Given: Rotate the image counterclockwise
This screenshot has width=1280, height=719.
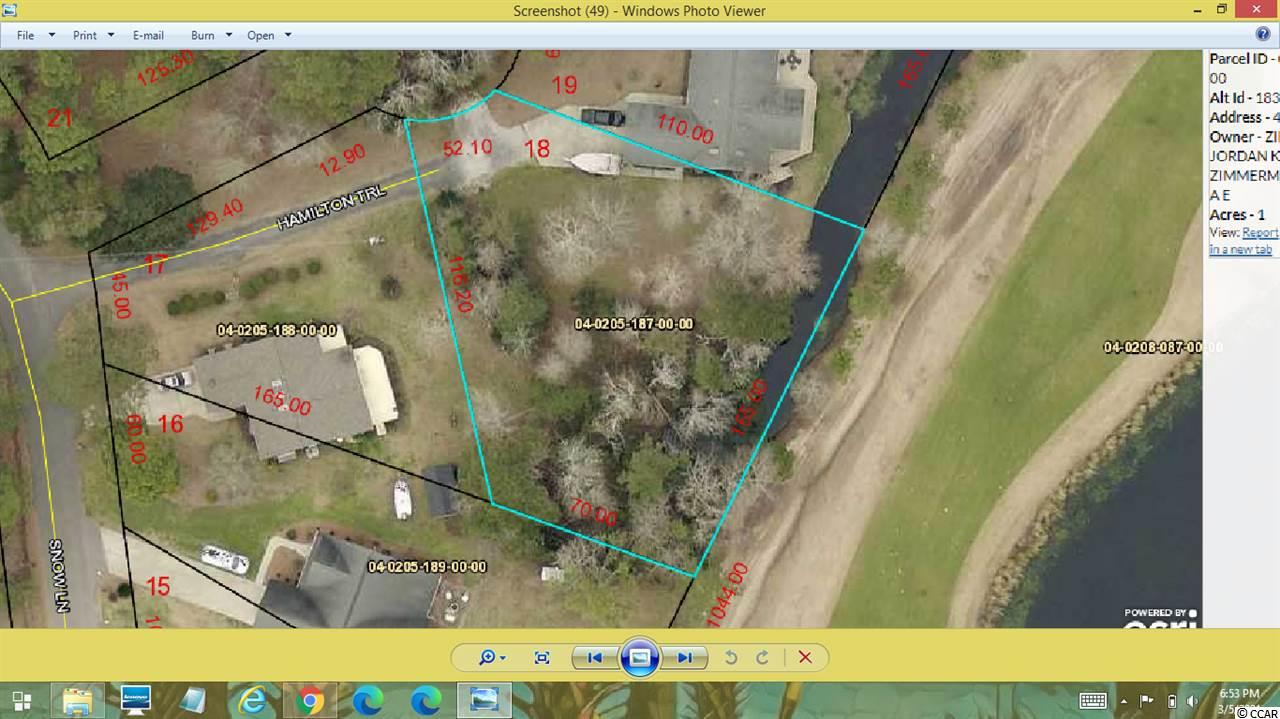Looking at the screenshot, I should pos(731,657).
